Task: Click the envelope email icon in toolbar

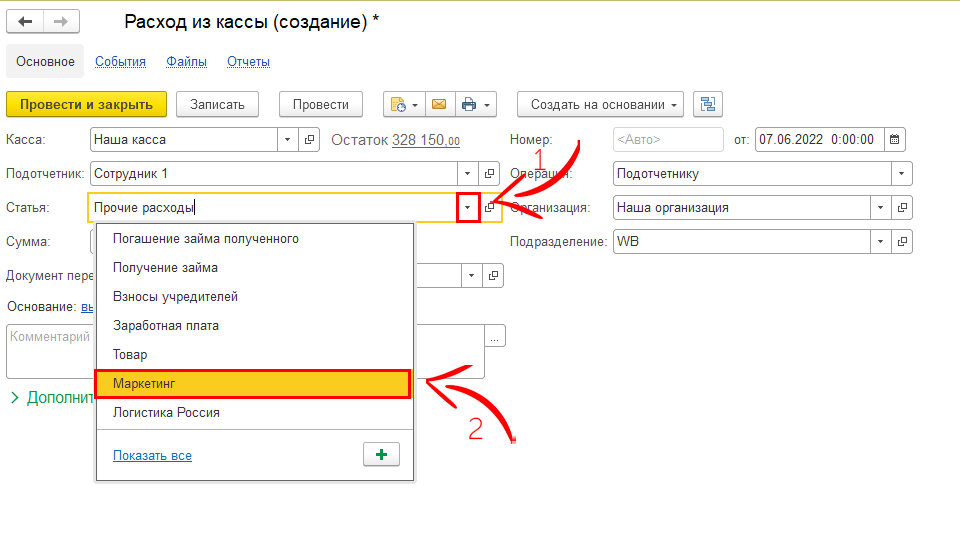Action: [438, 104]
